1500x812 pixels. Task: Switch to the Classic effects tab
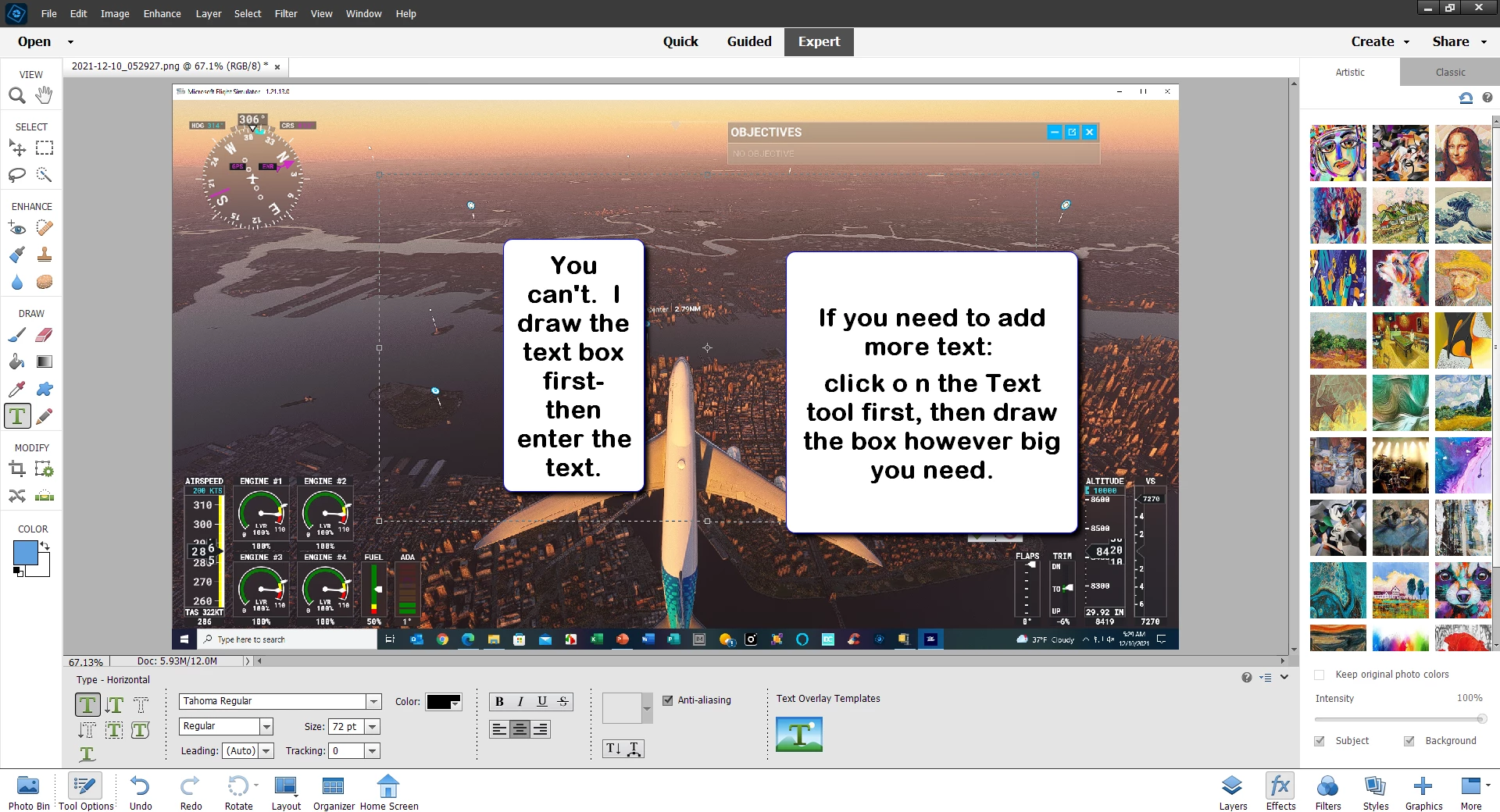coord(1450,72)
